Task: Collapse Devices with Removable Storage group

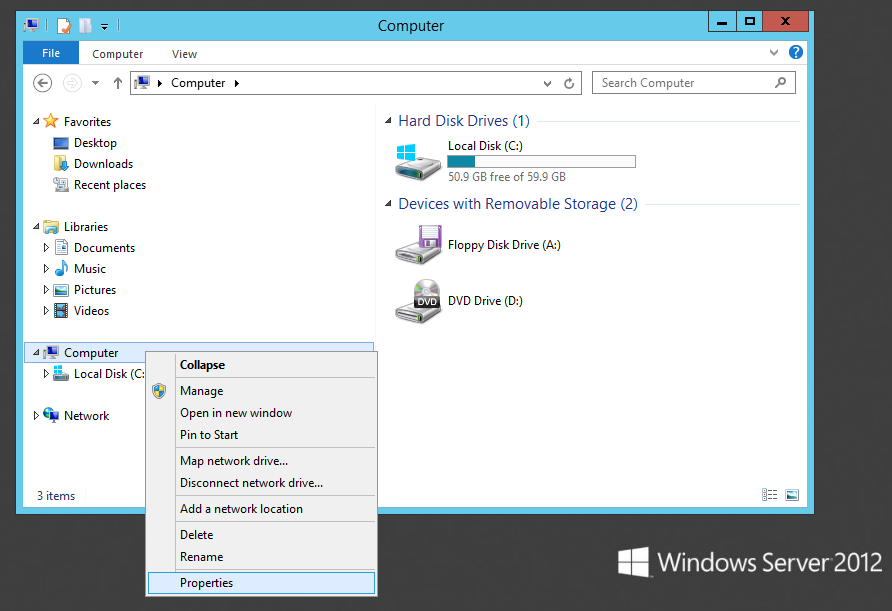Action: pyautogui.click(x=389, y=204)
